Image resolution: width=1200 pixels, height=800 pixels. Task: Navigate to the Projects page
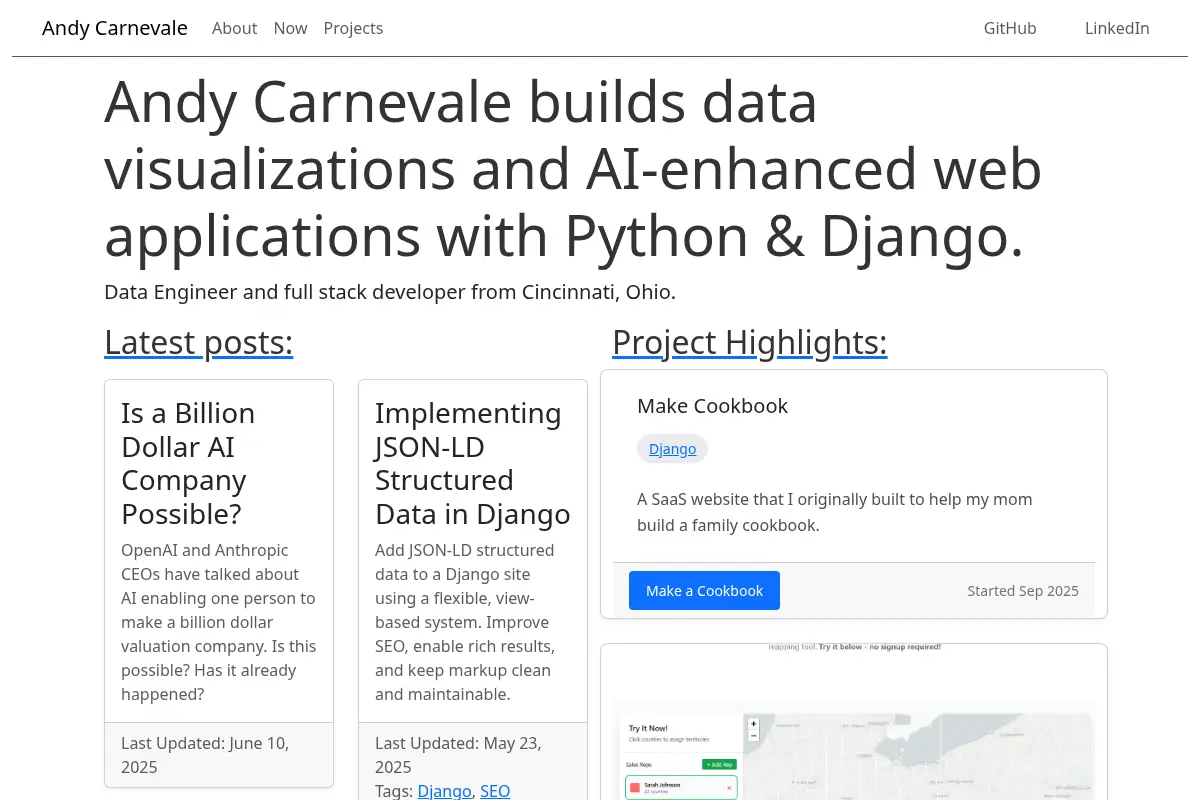coord(353,28)
